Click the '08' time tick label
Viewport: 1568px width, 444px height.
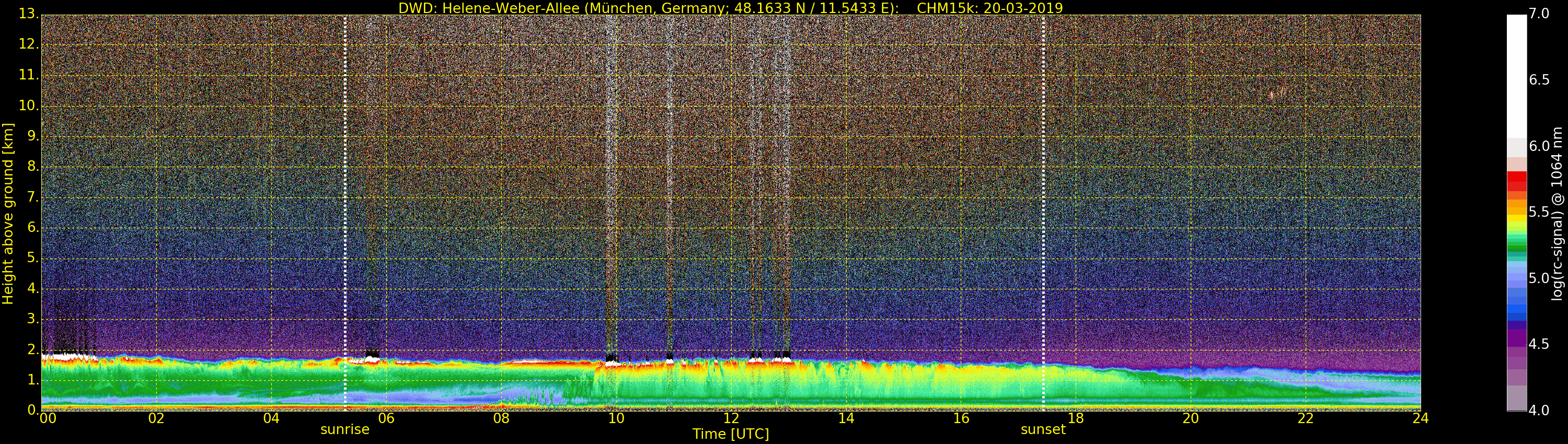[501, 418]
